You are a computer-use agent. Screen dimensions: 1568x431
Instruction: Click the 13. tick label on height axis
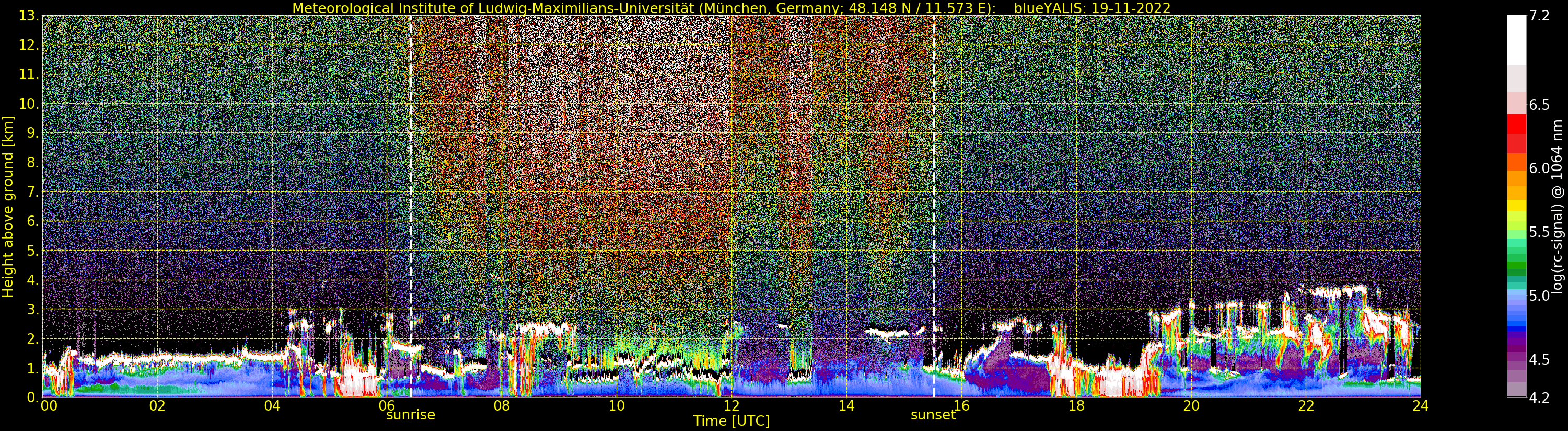click(29, 16)
